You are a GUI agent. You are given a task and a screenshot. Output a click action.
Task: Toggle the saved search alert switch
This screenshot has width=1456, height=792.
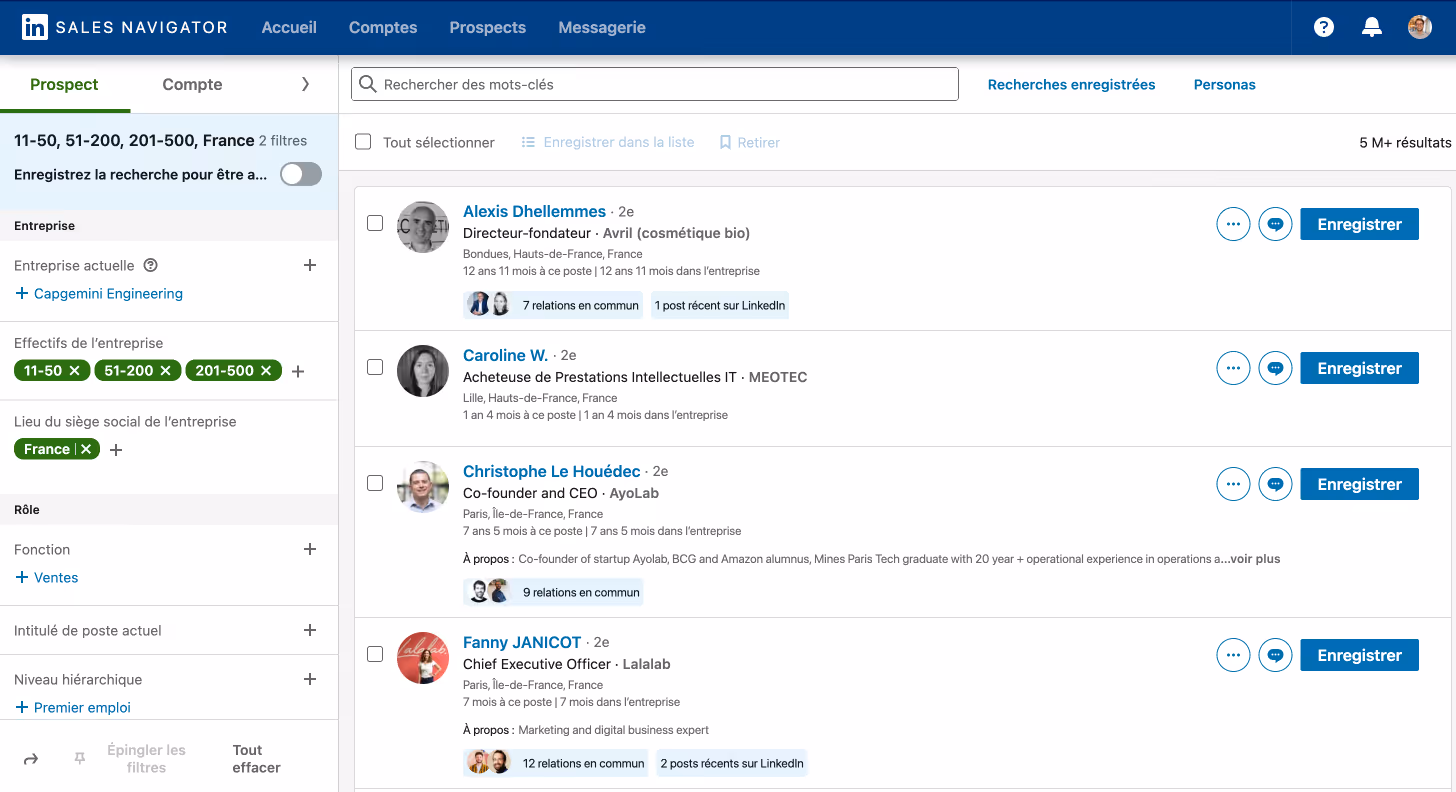click(x=301, y=174)
